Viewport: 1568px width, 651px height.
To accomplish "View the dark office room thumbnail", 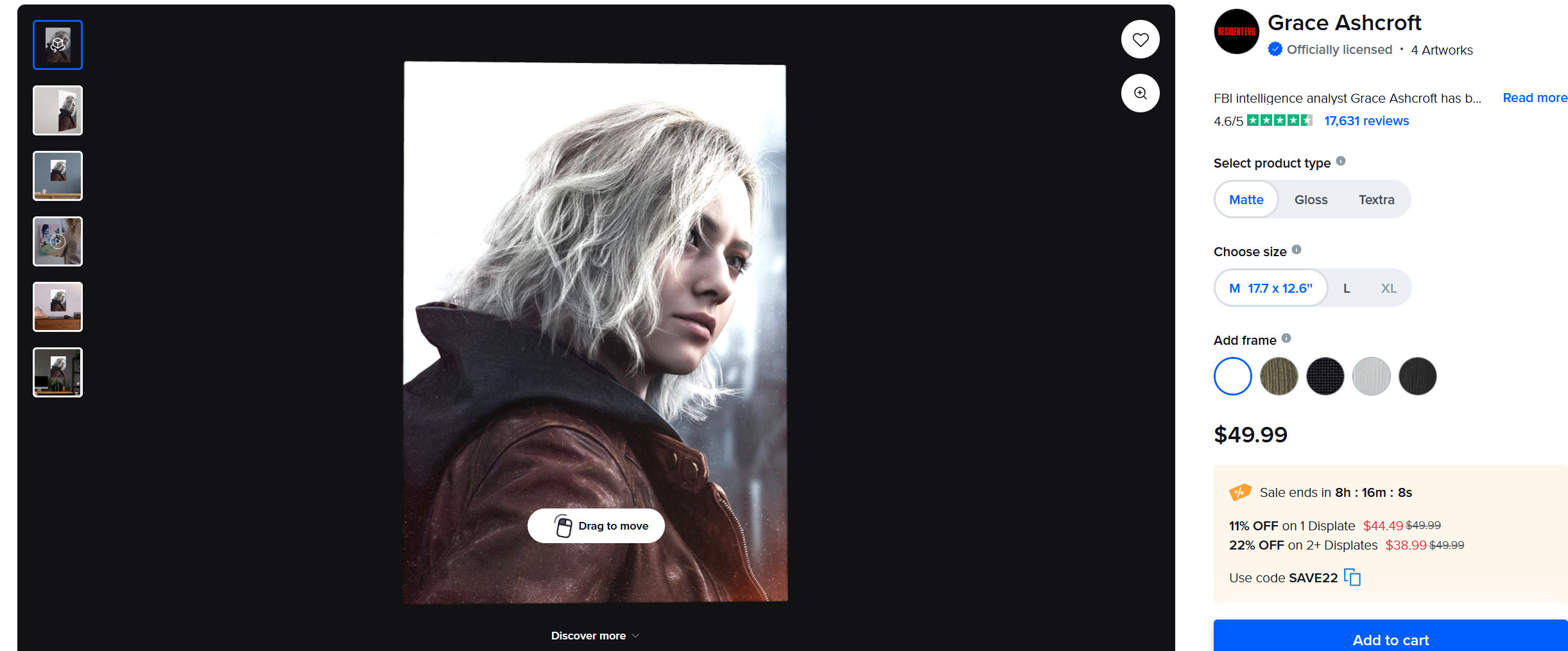I will click(x=58, y=372).
